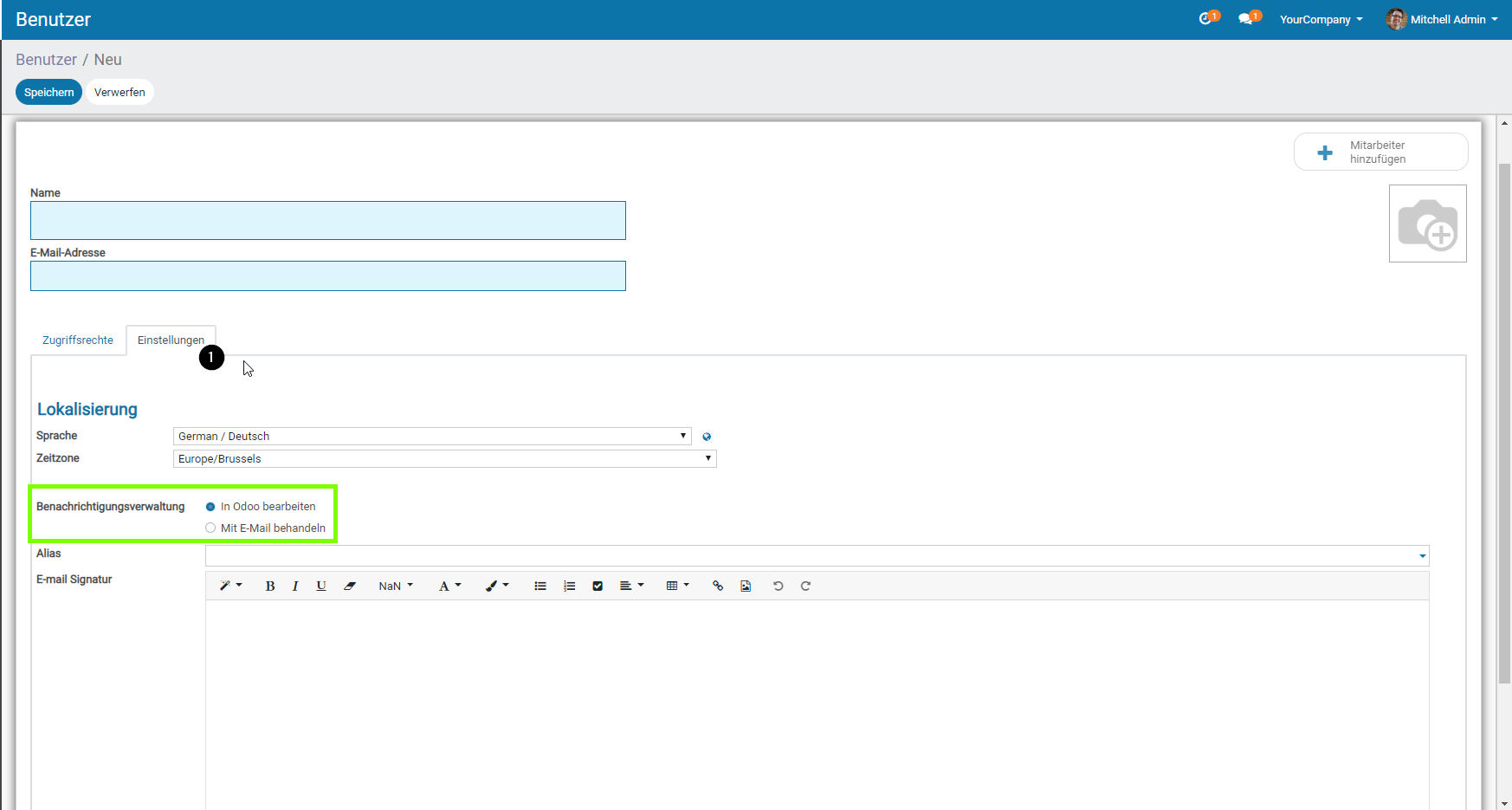Open the conversations chat bubble icon
This screenshot has height=810, width=1512.
[1247, 19]
